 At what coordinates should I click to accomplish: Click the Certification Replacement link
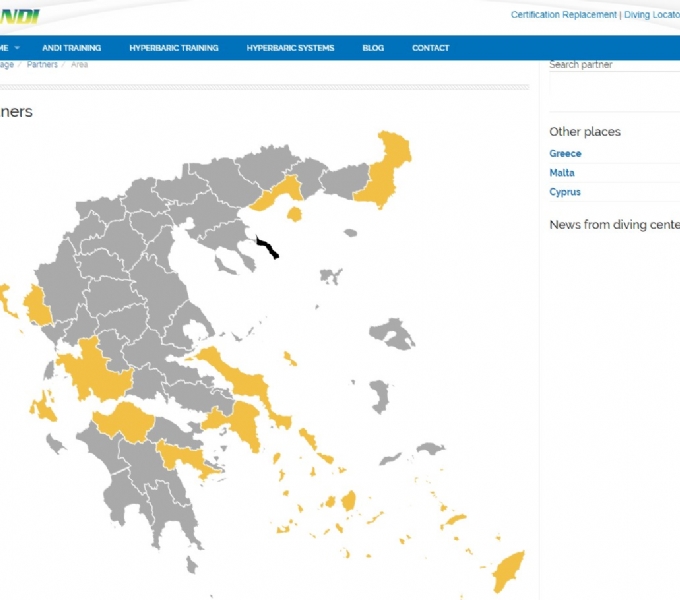click(563, 15)
